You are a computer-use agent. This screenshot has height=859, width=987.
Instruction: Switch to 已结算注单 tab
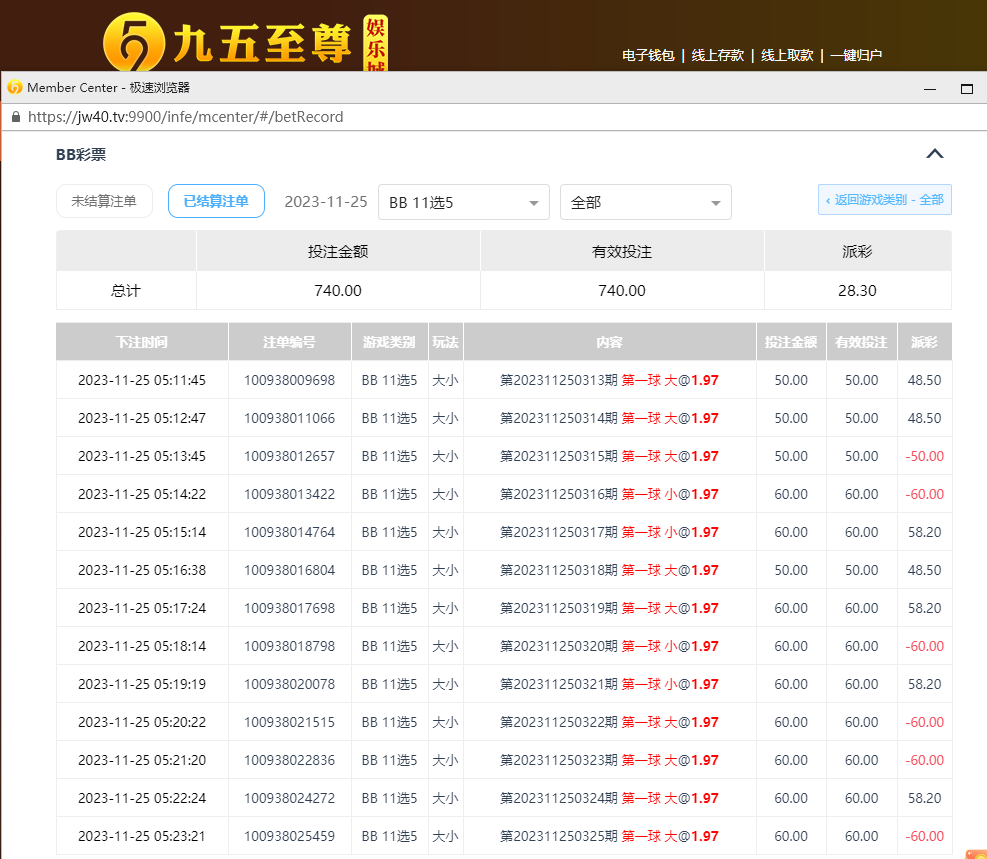pos(216,201)
